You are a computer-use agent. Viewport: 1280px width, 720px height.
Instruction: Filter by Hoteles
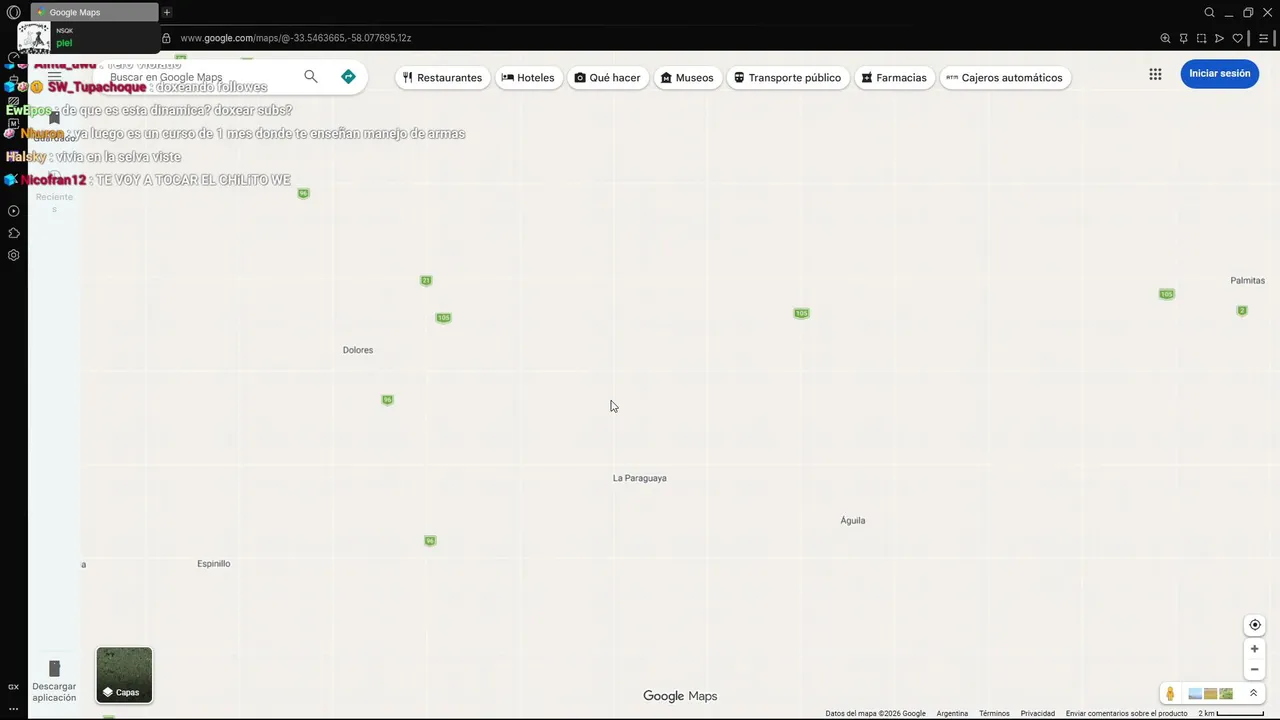528,77
